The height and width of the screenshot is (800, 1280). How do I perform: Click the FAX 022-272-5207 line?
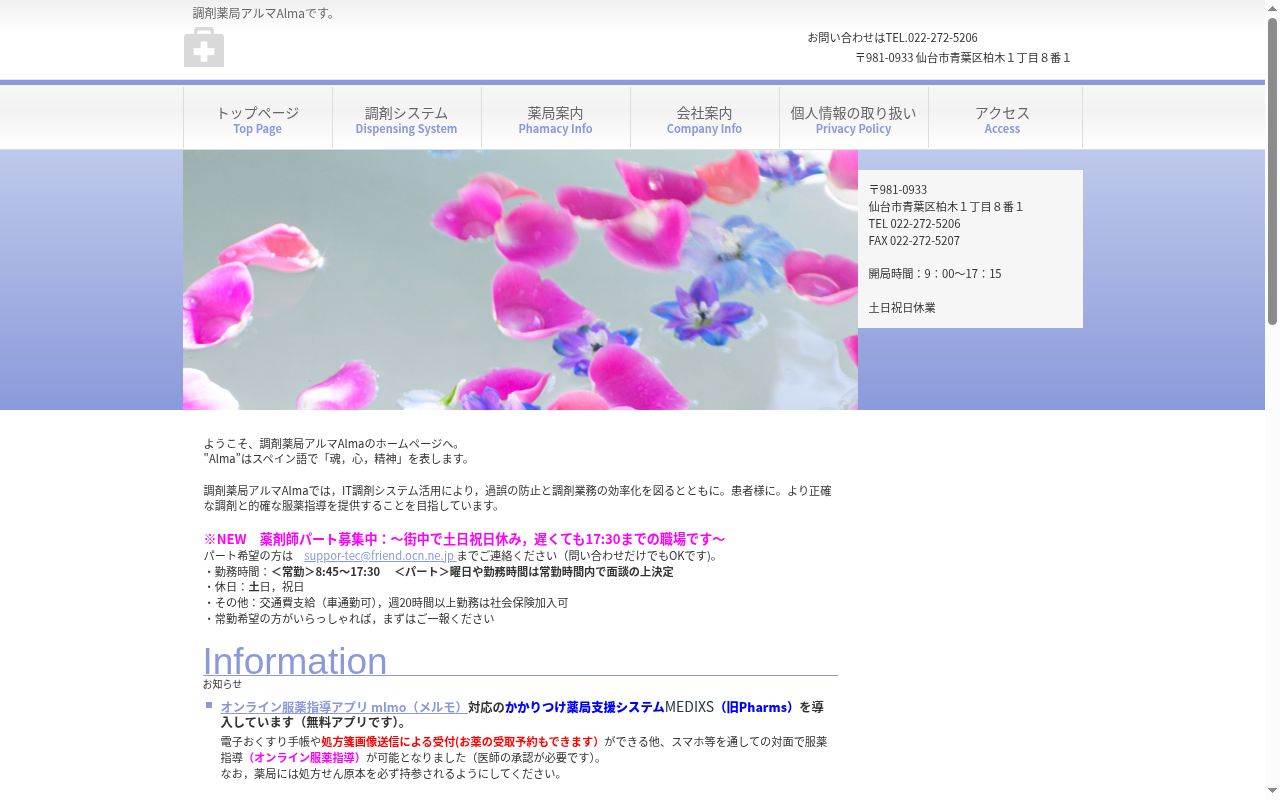coord(914,241)
